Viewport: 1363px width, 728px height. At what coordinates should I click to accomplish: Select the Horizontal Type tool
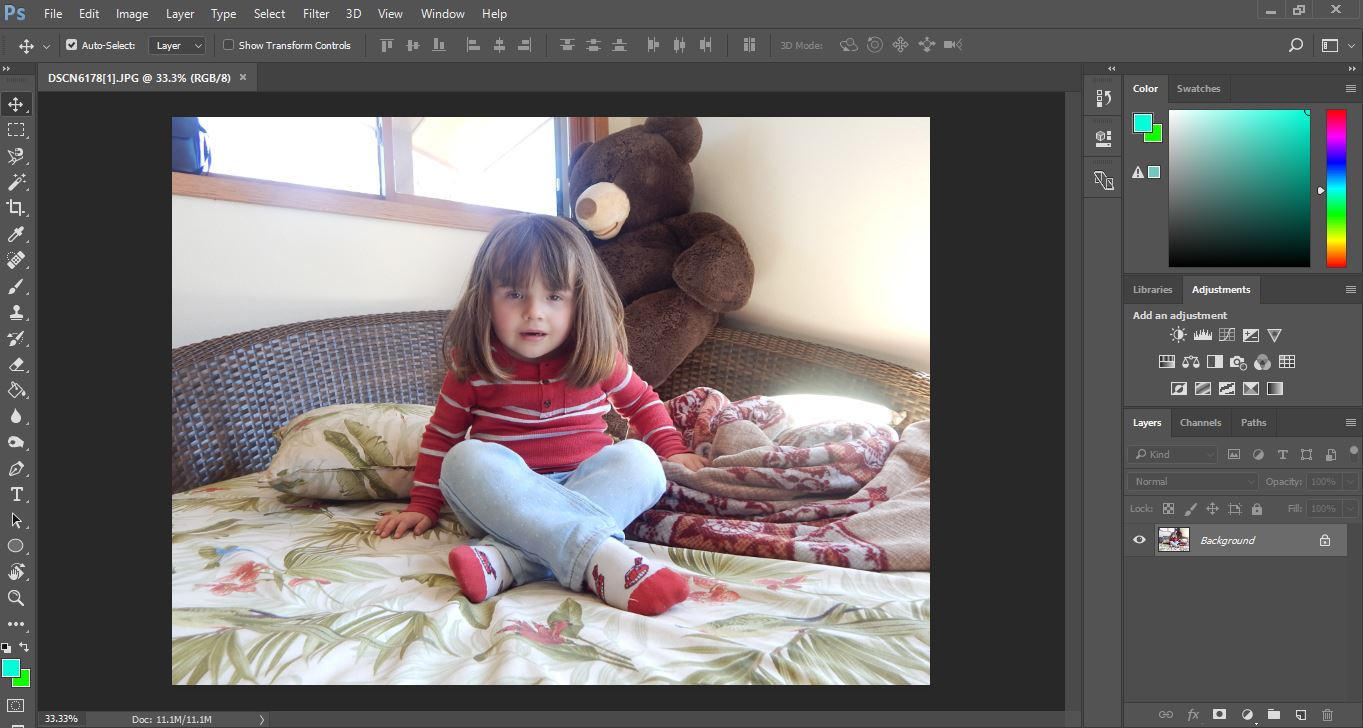(16, 494)
